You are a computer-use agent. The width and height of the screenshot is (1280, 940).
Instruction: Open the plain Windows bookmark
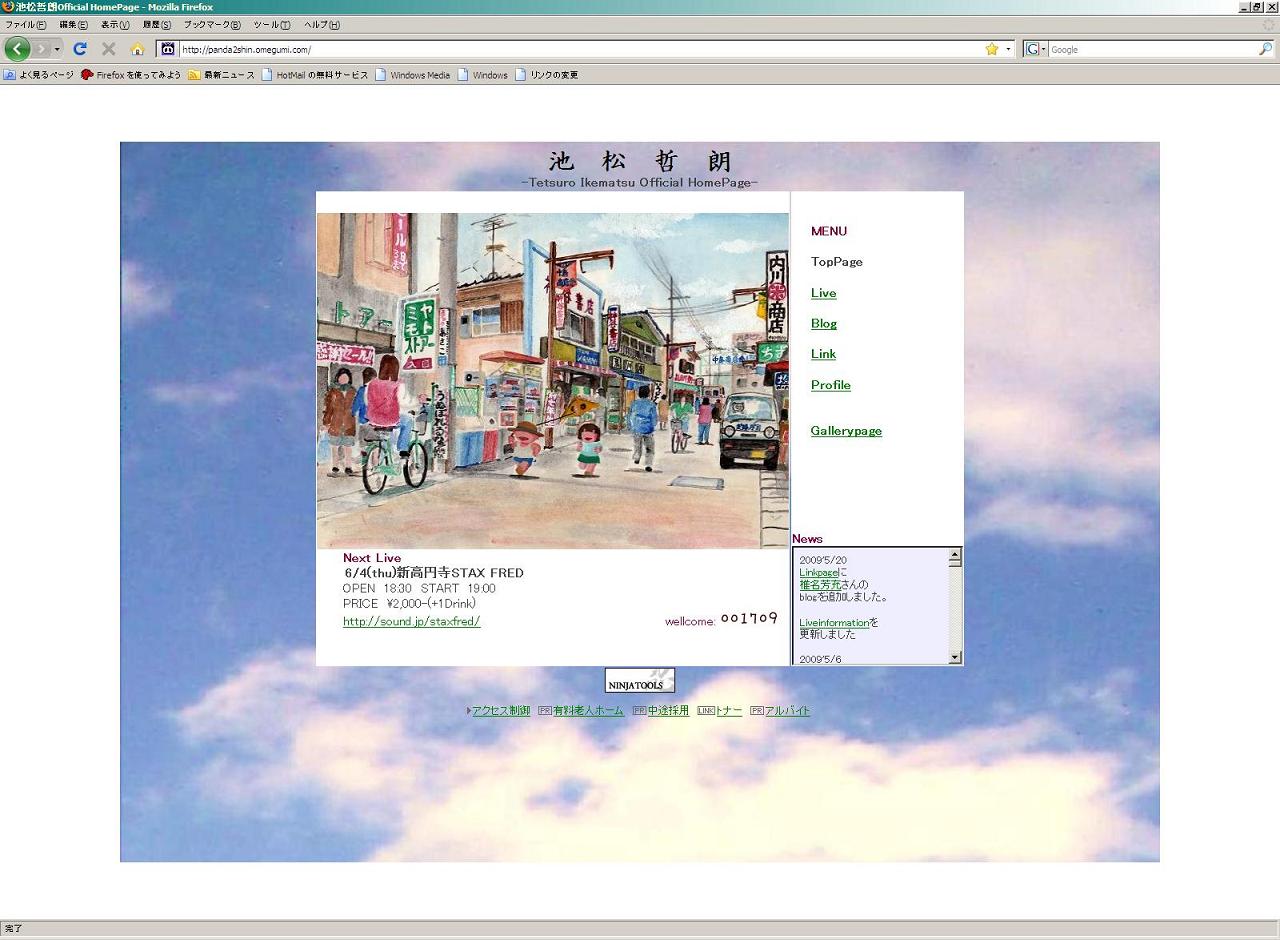point(483,75)
